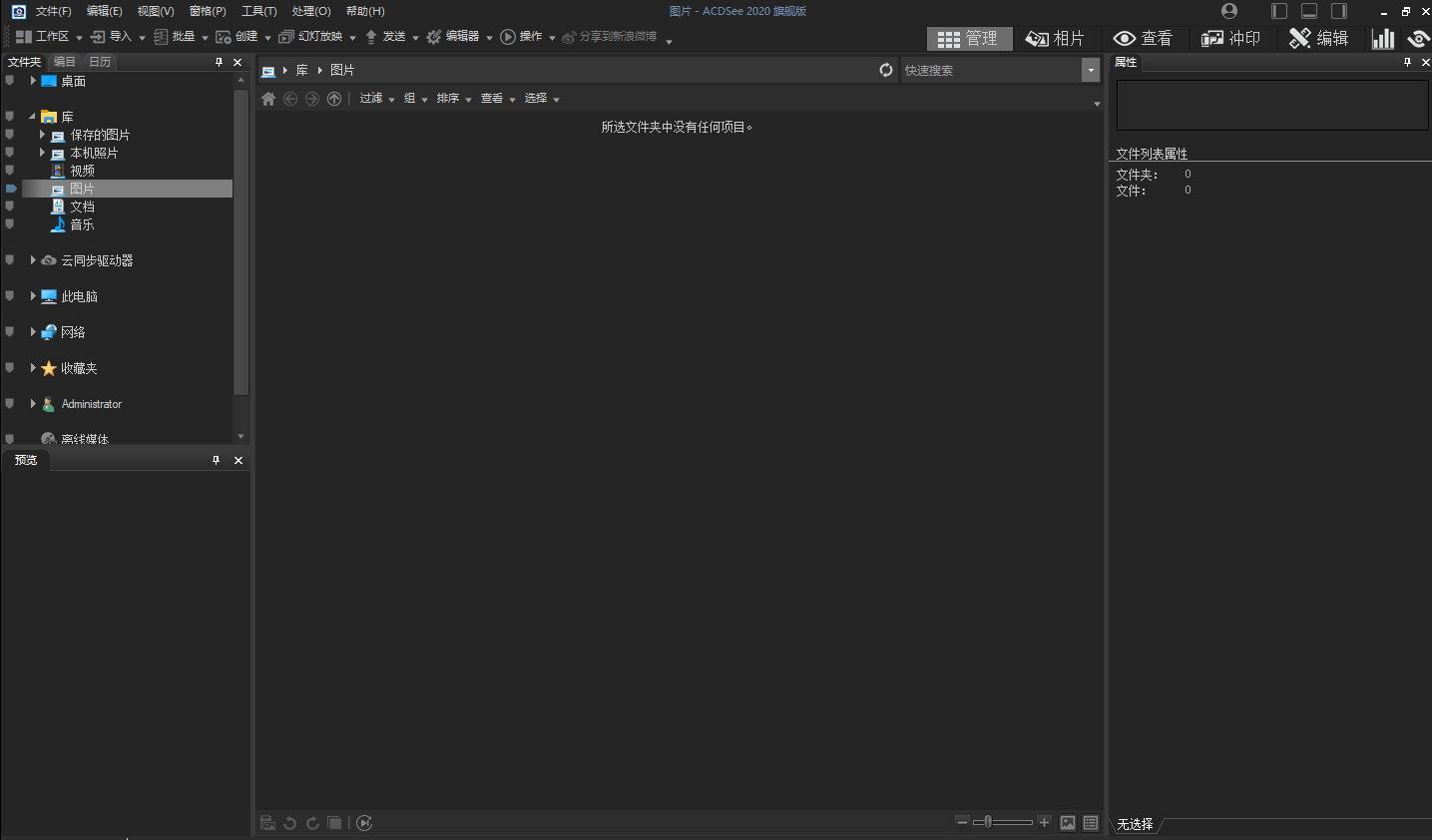This screenshot has height=840, width=1432.
Task: Open the 过滤 filter dropdown
Action: [x=377, y=99]
